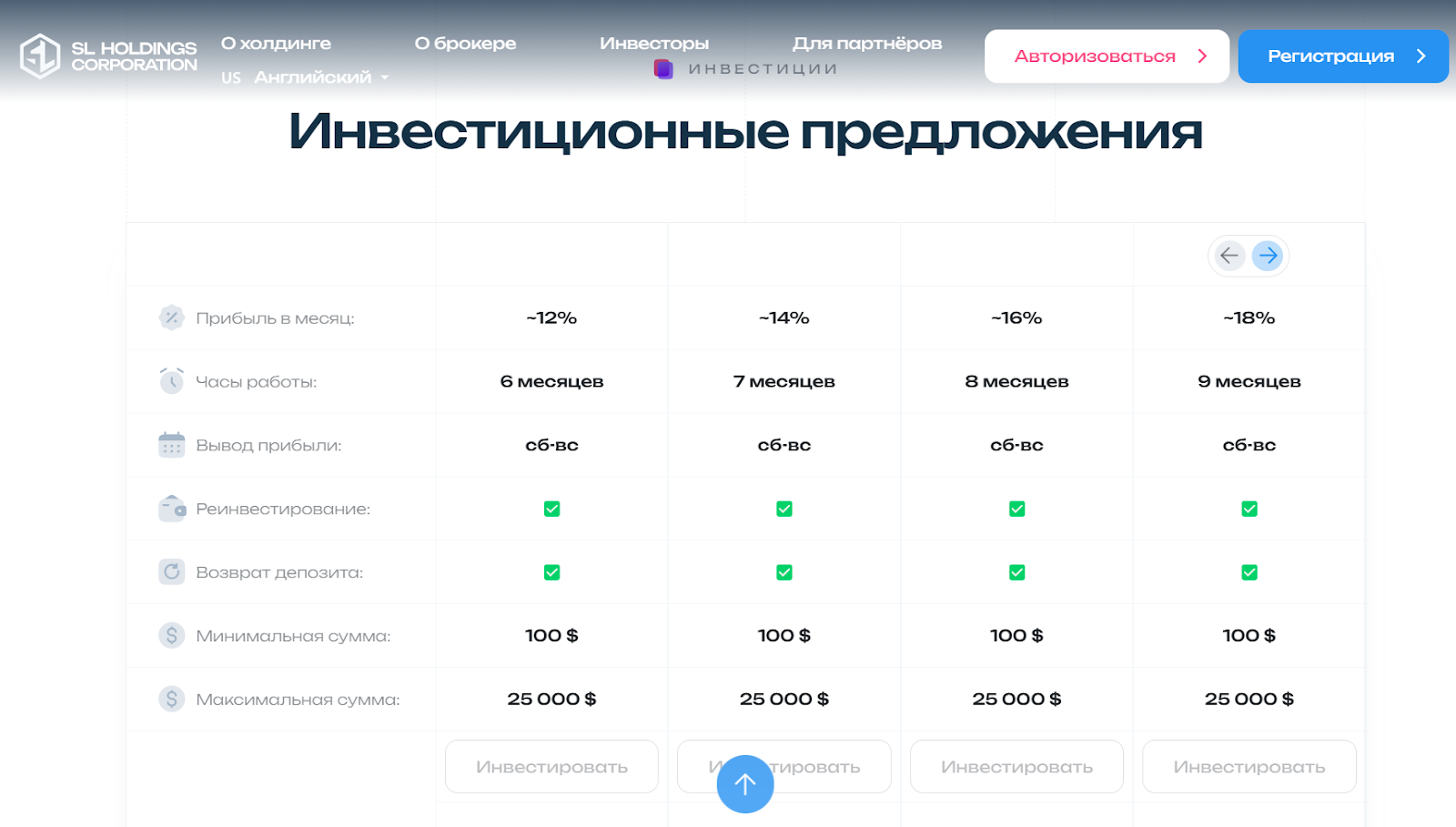1456x827 pixels.
Task: Click the Авторизоваться button
Action: tap(1107, 56)
